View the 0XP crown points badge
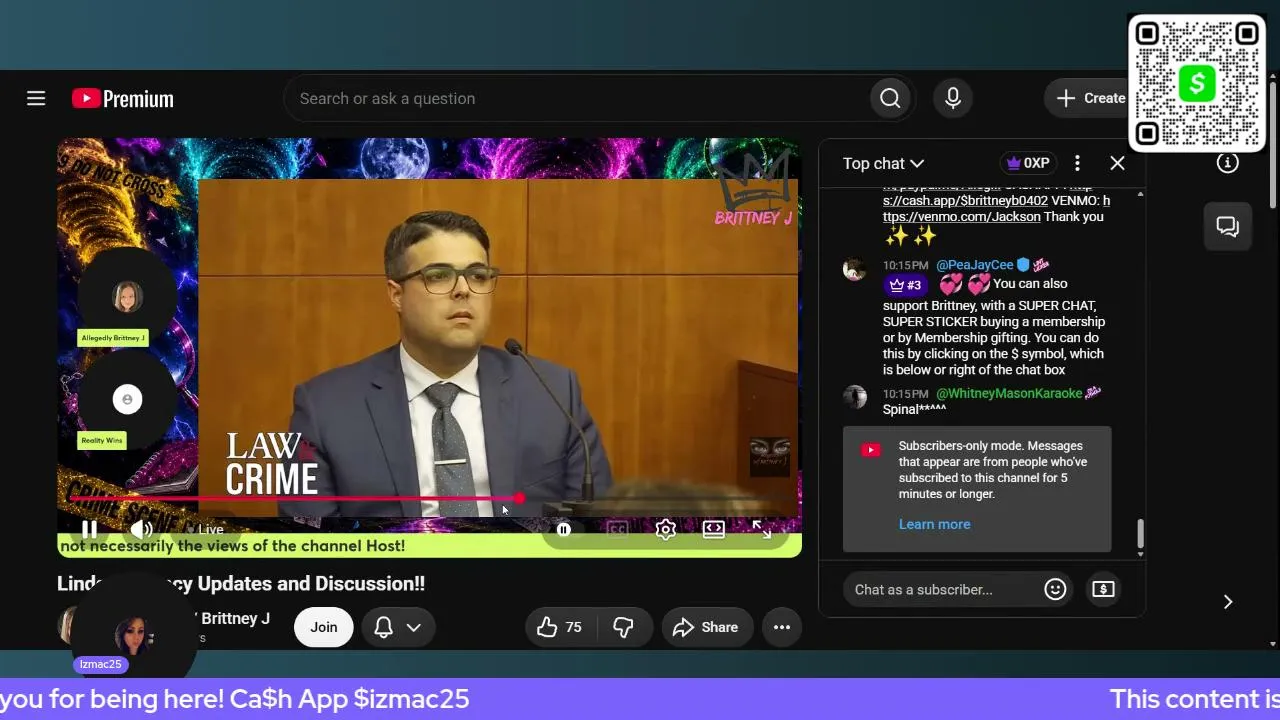 pyautogui.click(x=1028, y=163)
